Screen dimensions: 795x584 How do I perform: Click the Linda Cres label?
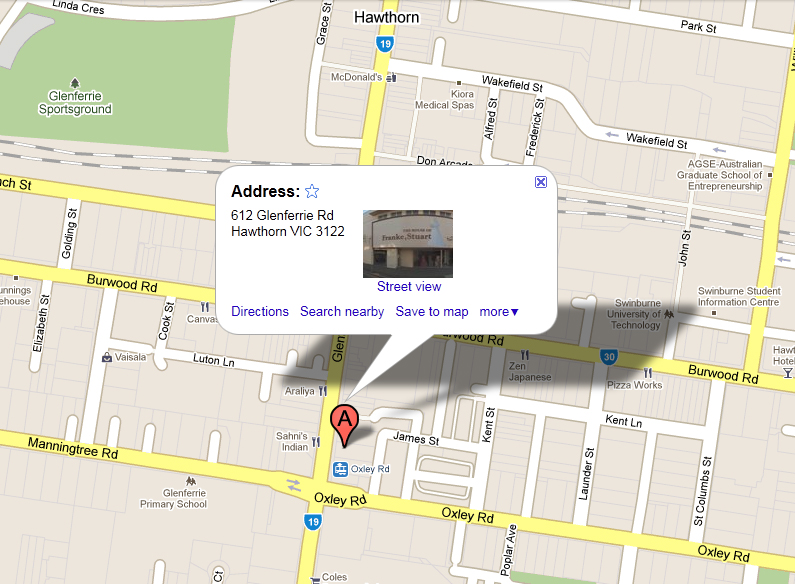point(78,7)
